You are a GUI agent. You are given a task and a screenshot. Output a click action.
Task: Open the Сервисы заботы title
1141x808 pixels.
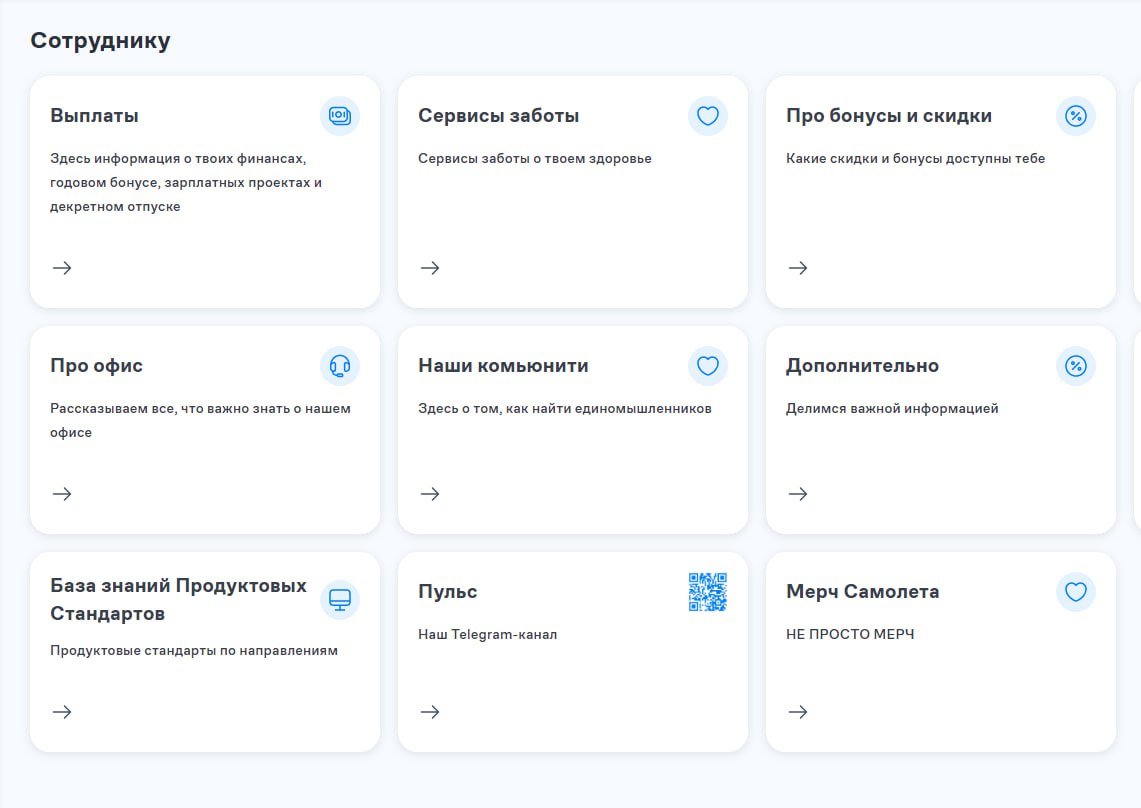(x=498, y=116)
